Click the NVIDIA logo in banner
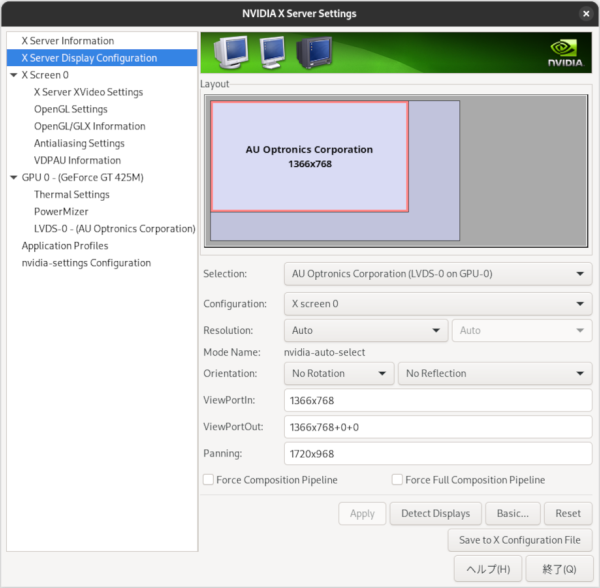Image resolution: width=600 pixels, height=588 pixels. point(566,54)
